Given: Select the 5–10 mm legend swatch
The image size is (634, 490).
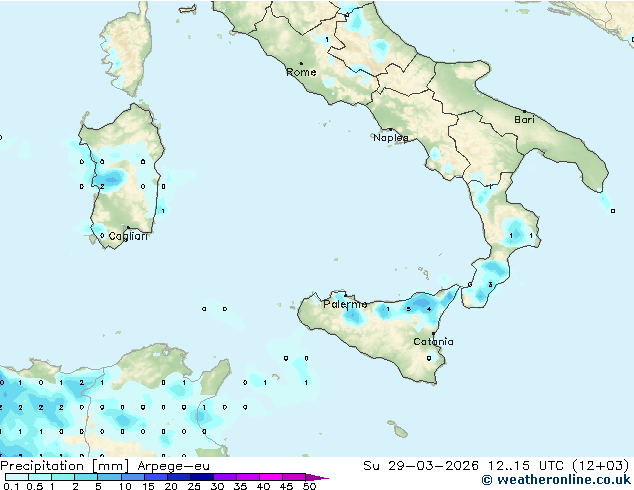Looking at the screenshot, I should click(109, 477).
